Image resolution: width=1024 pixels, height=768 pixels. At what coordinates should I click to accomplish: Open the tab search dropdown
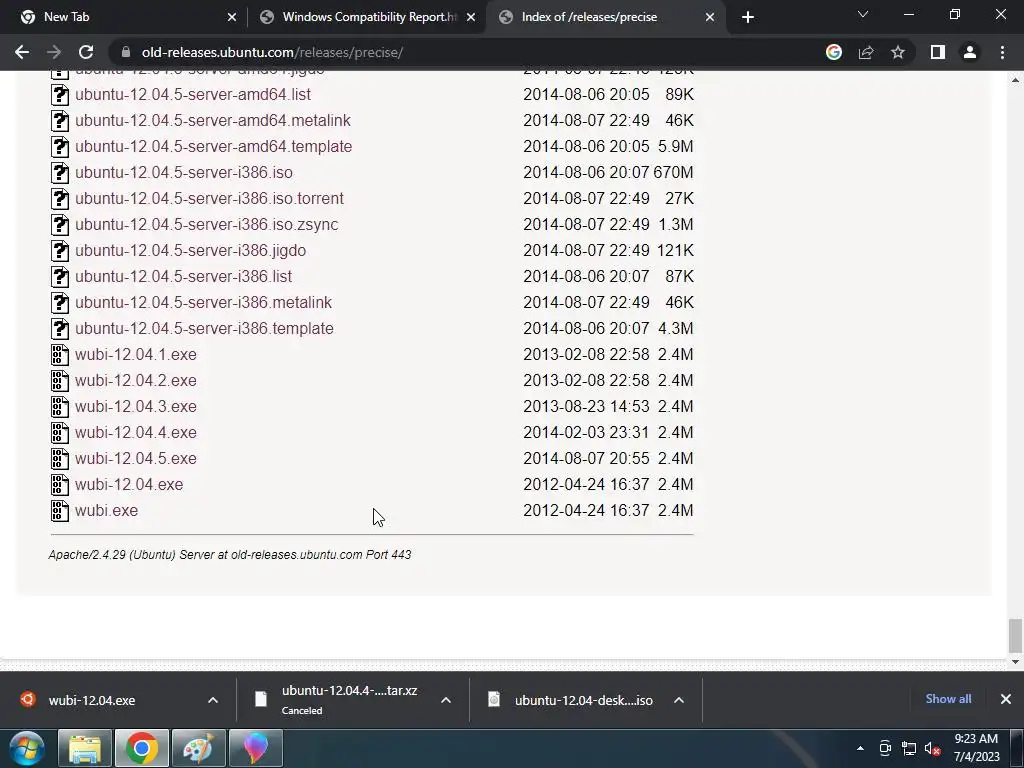(x=863, y=14)
